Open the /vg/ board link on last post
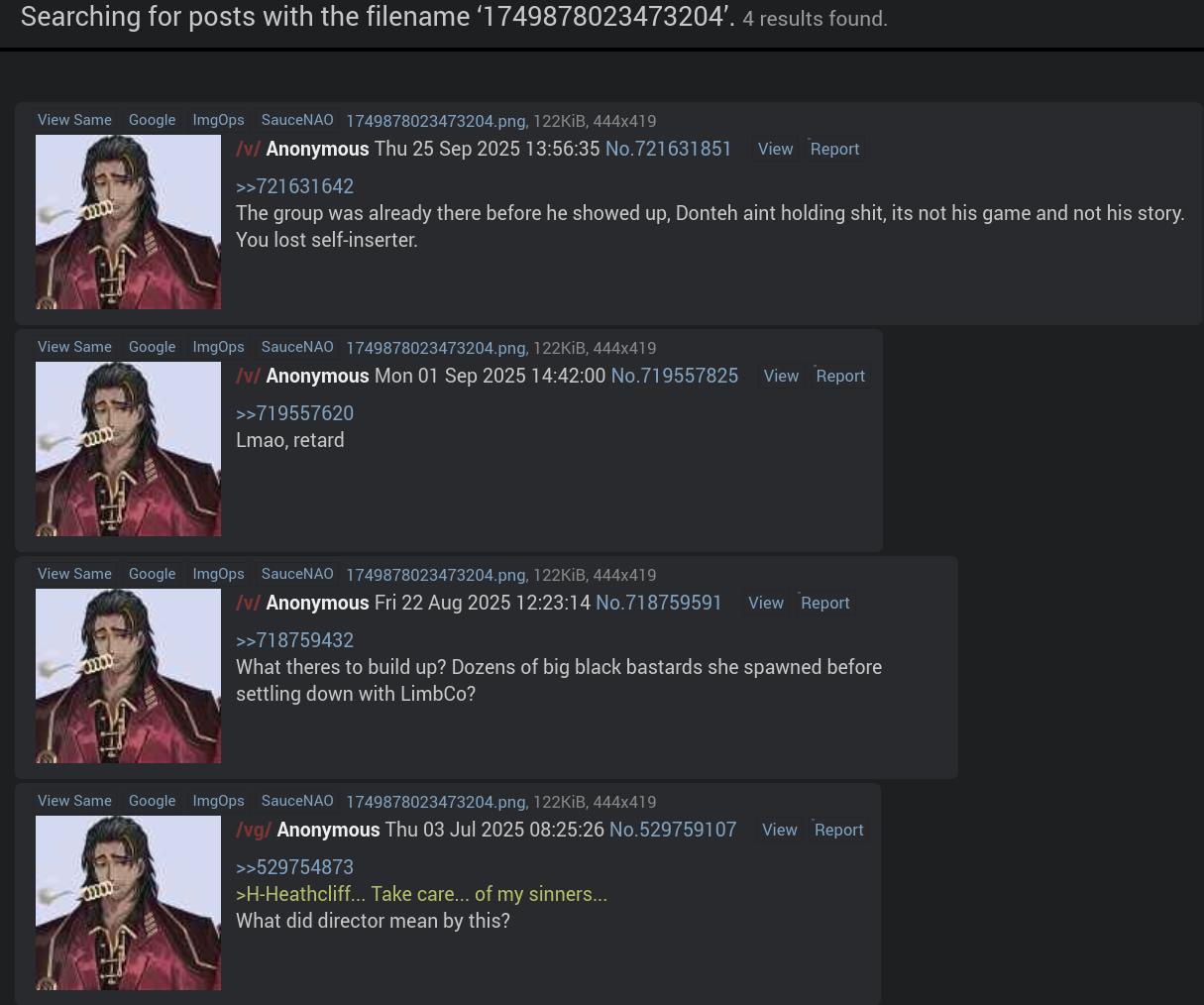 tap(254, 830)
